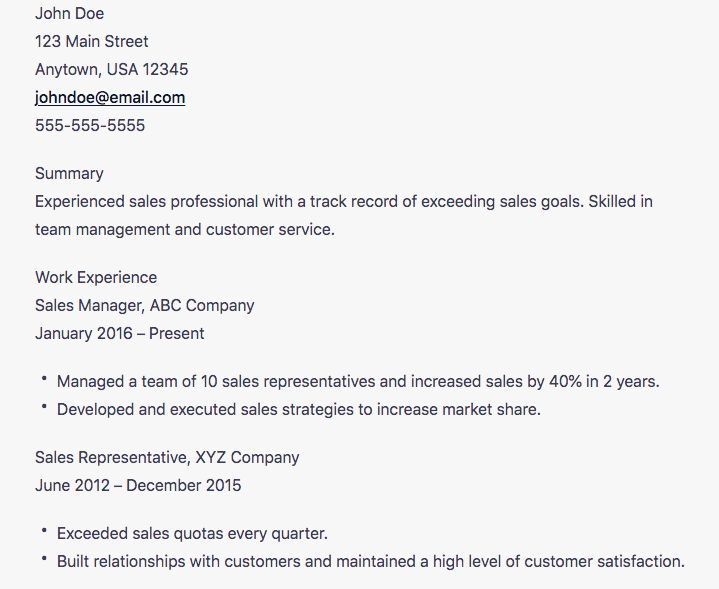
Task: Click the January 2016 – Present date range
Action: [119, 333]
